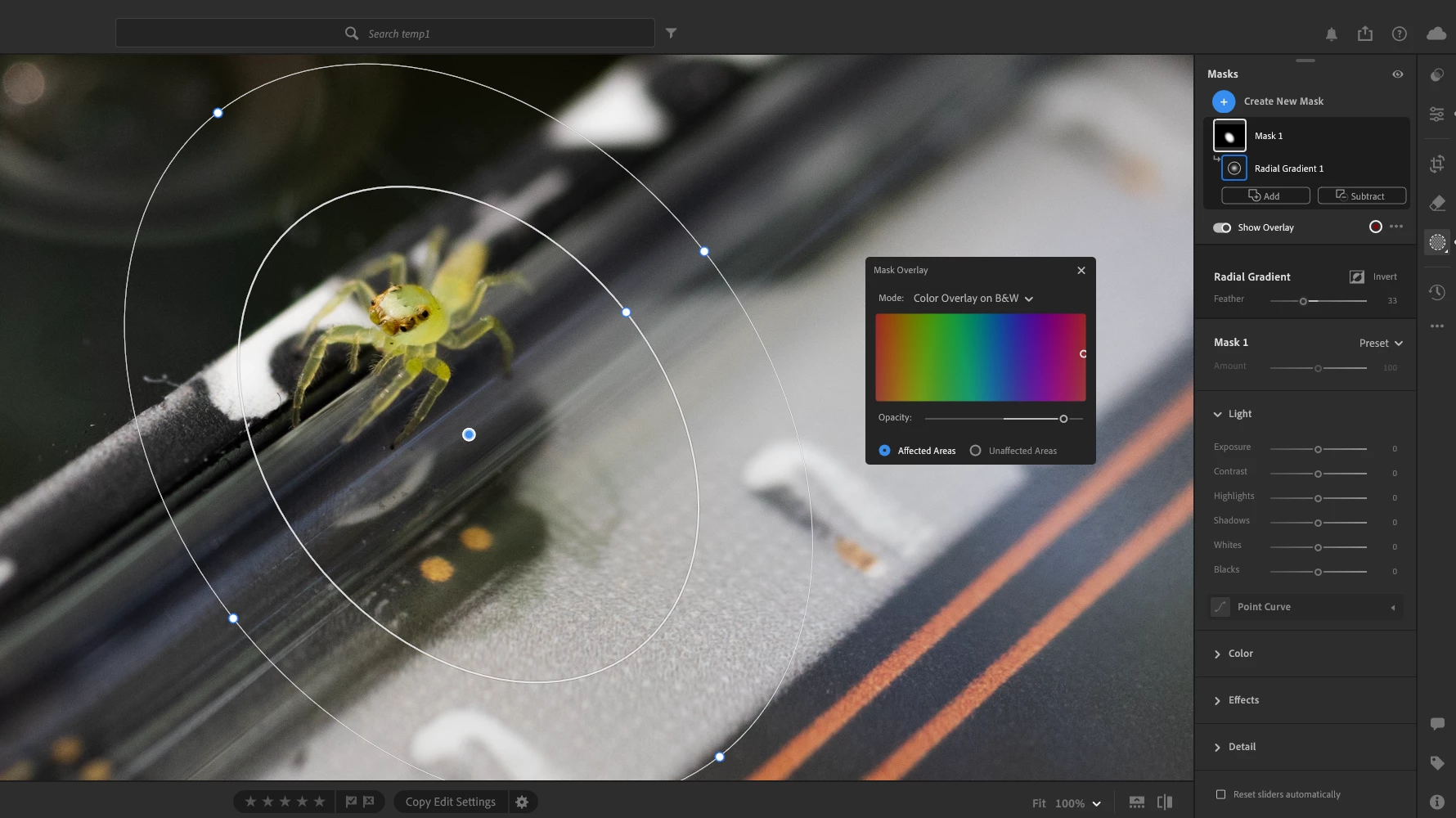Open the Presets panel icon in sidebar
The height and width of the screenshot is (818, 1456).
coord(1437,74)
